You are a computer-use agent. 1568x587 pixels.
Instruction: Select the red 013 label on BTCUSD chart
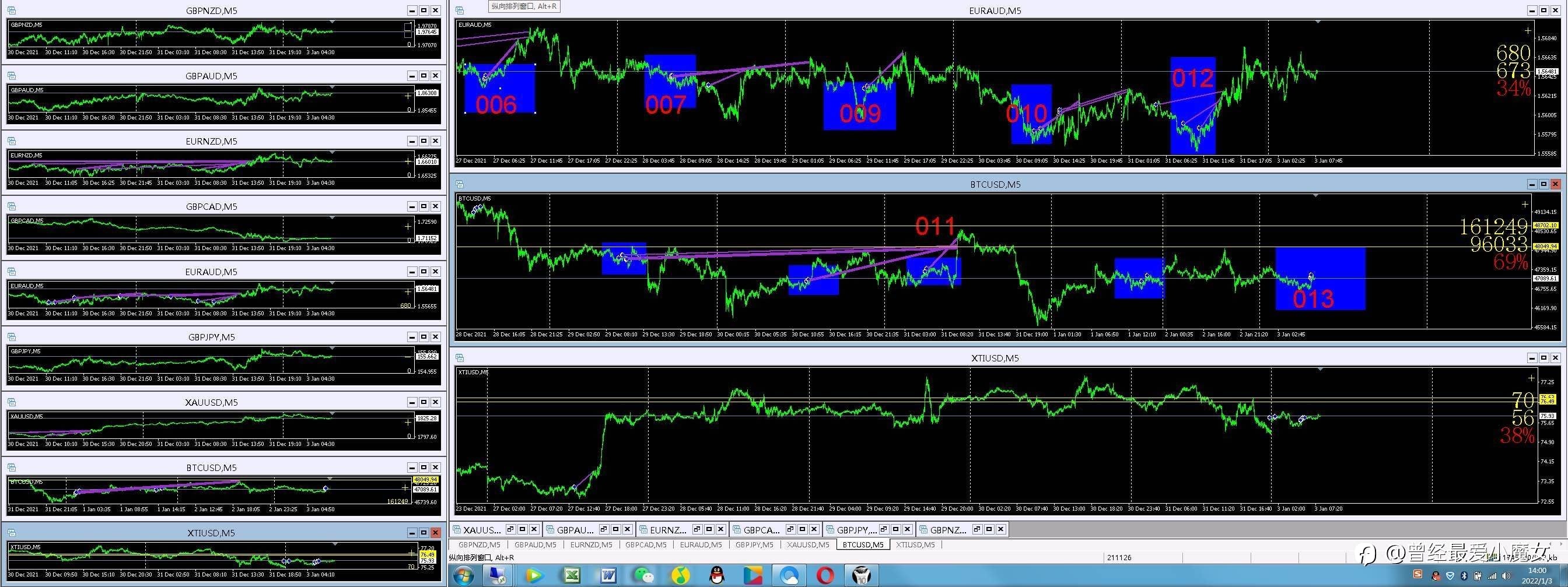coord(1313,298)
